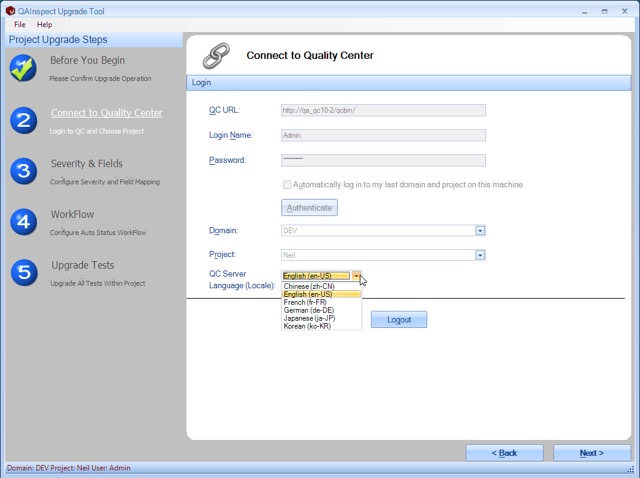
Task: Click the Before You Begin step title
Action: pyautogui.click(x=87, y=60)
